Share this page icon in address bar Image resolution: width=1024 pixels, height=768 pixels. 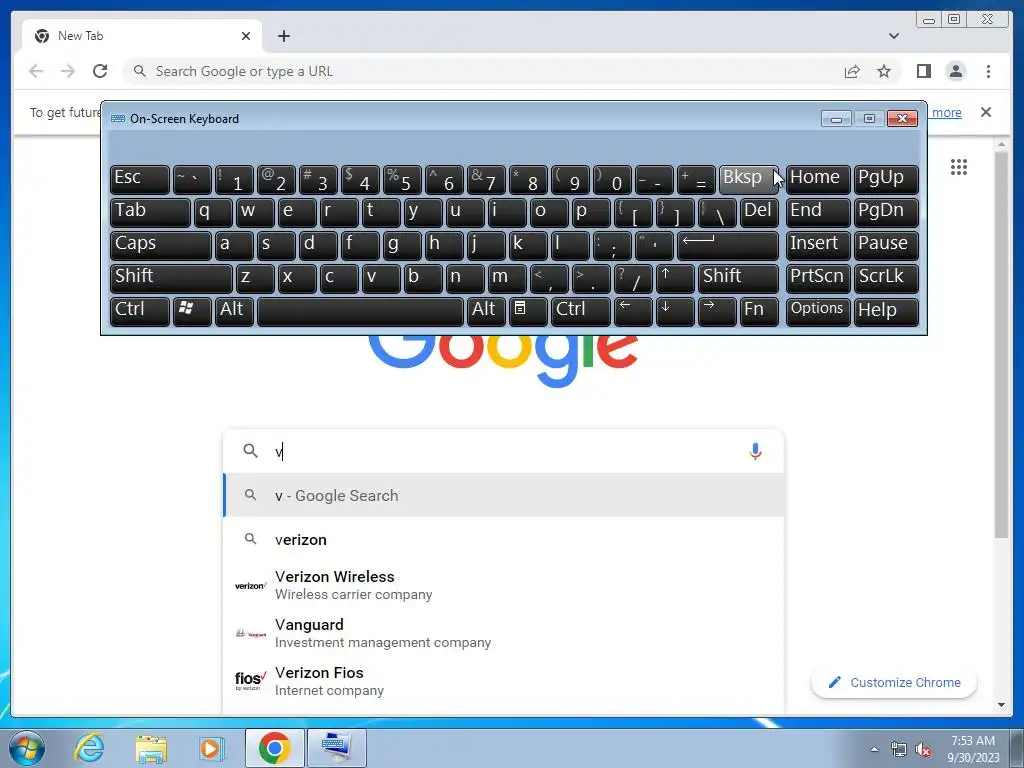click(x=852, y=71)
